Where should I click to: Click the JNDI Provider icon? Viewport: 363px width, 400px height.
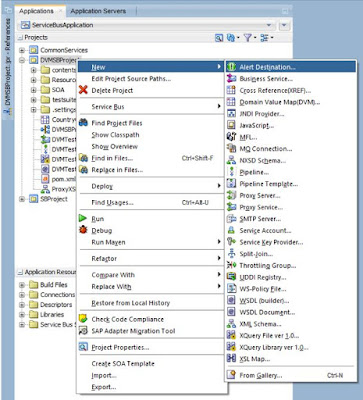click(231, 114)
